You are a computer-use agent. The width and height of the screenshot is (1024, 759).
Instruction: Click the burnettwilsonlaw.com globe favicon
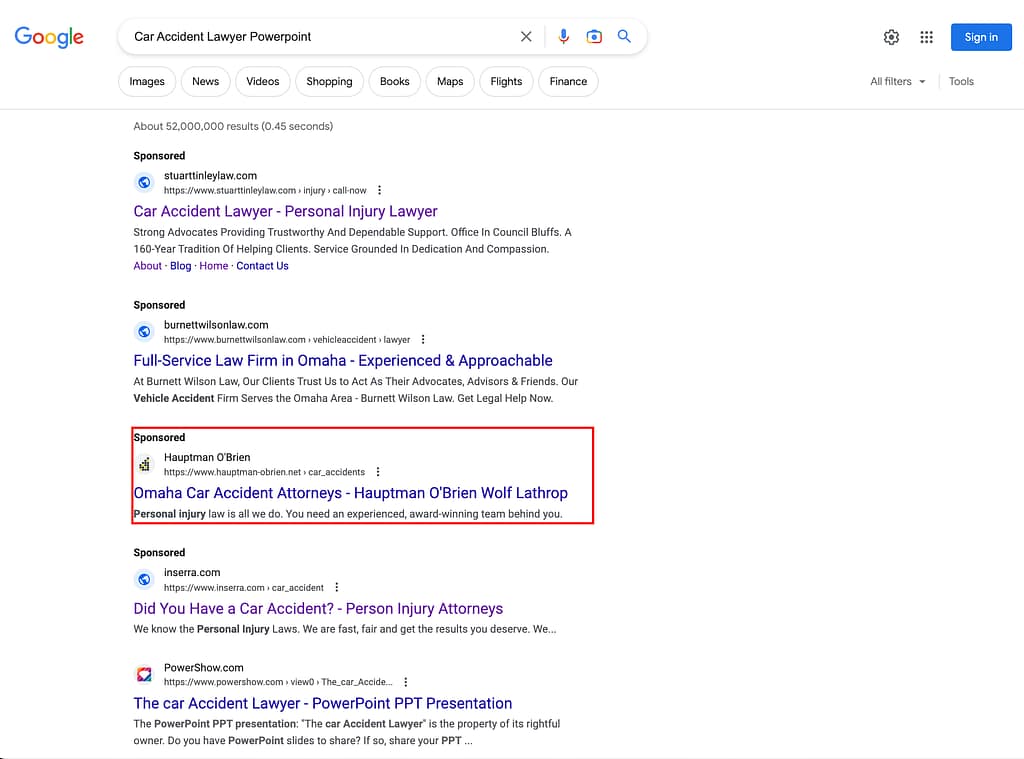click(144, 332)
